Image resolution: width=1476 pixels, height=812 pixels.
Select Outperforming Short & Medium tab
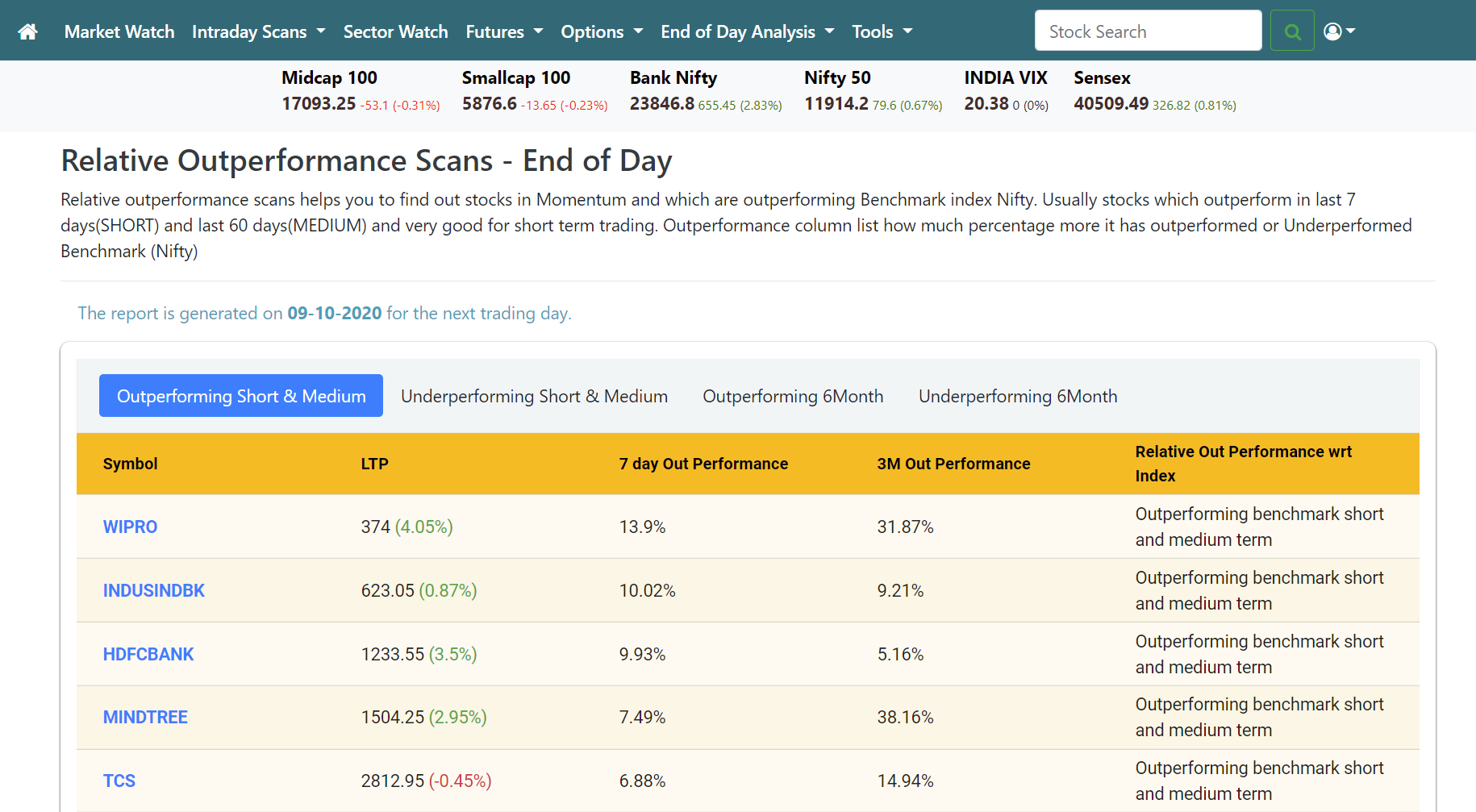coord(241,396)
